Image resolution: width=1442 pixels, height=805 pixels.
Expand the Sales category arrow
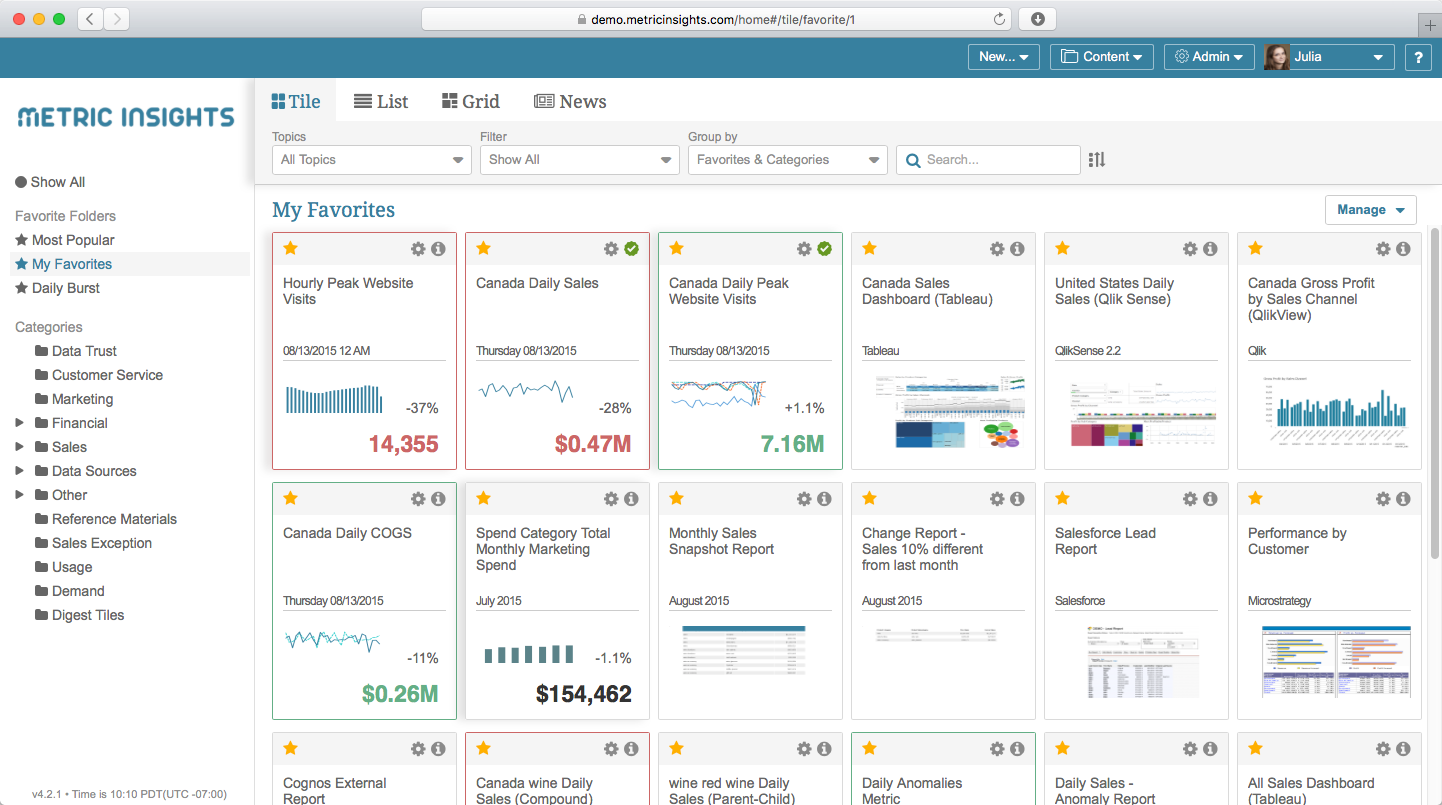pyautogui.click(x=20, y=447)
